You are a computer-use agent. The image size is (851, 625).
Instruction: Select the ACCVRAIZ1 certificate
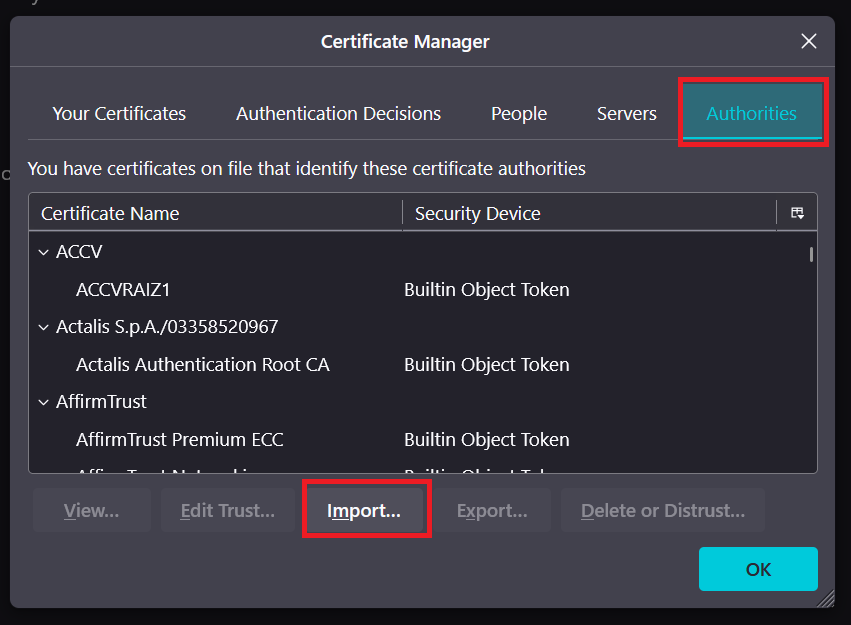123,290
